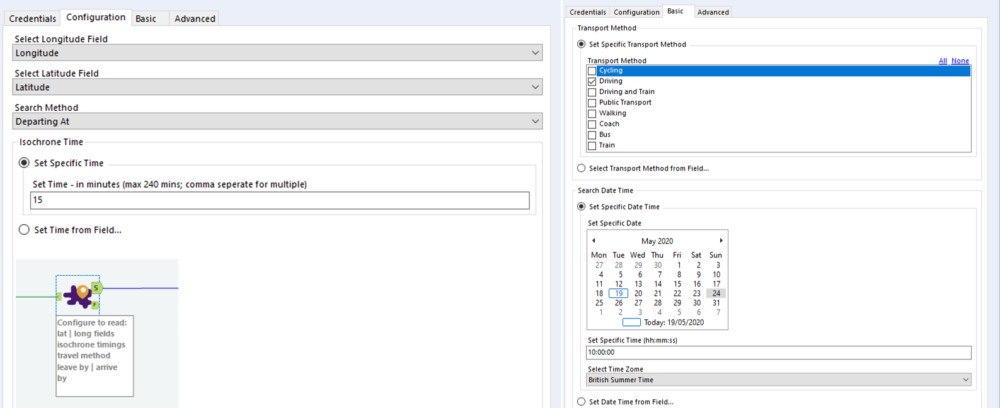Select May 24 in the calendar

tap(716, 293)
